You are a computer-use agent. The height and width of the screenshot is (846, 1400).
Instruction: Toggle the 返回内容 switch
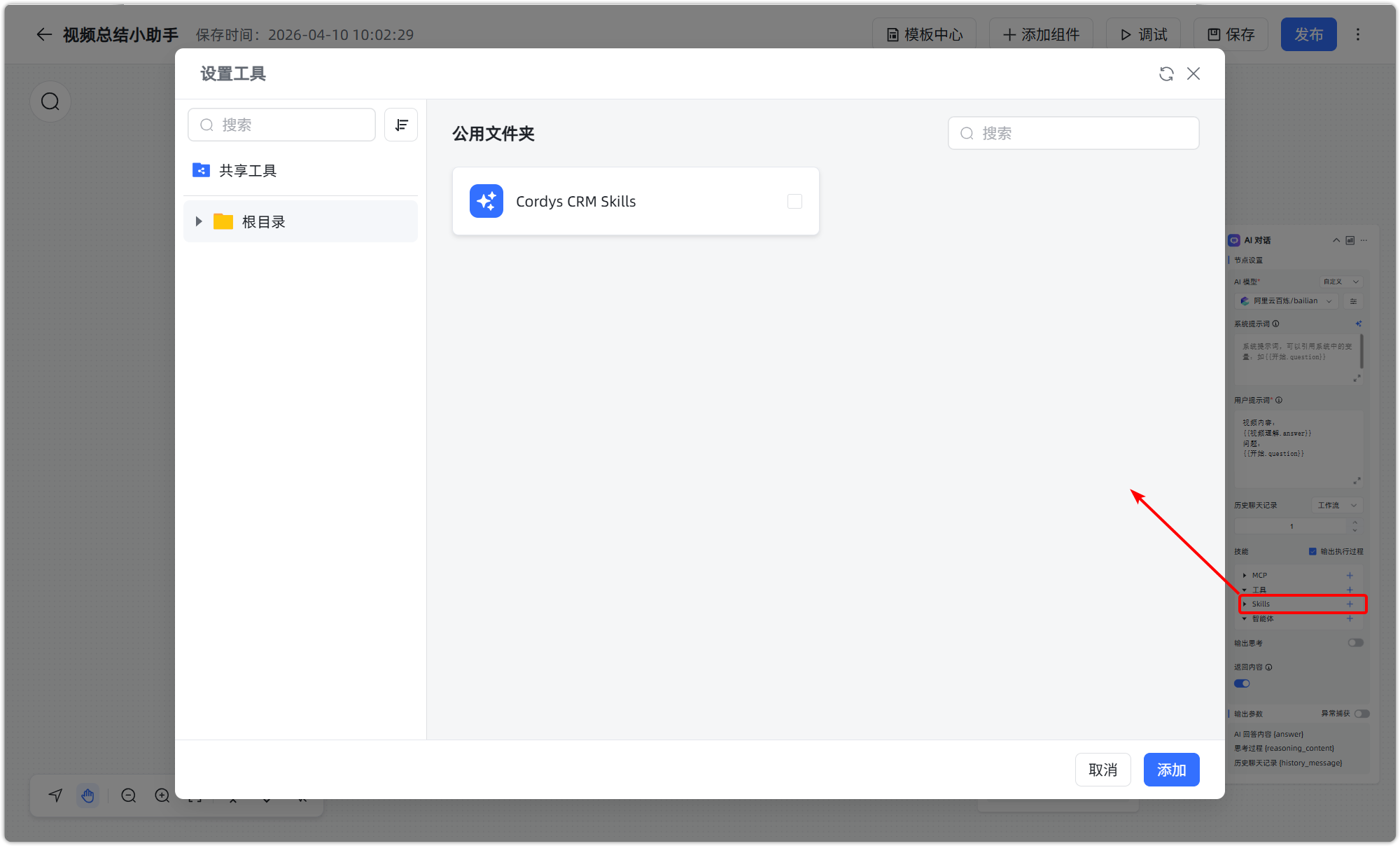[1242, 684]
